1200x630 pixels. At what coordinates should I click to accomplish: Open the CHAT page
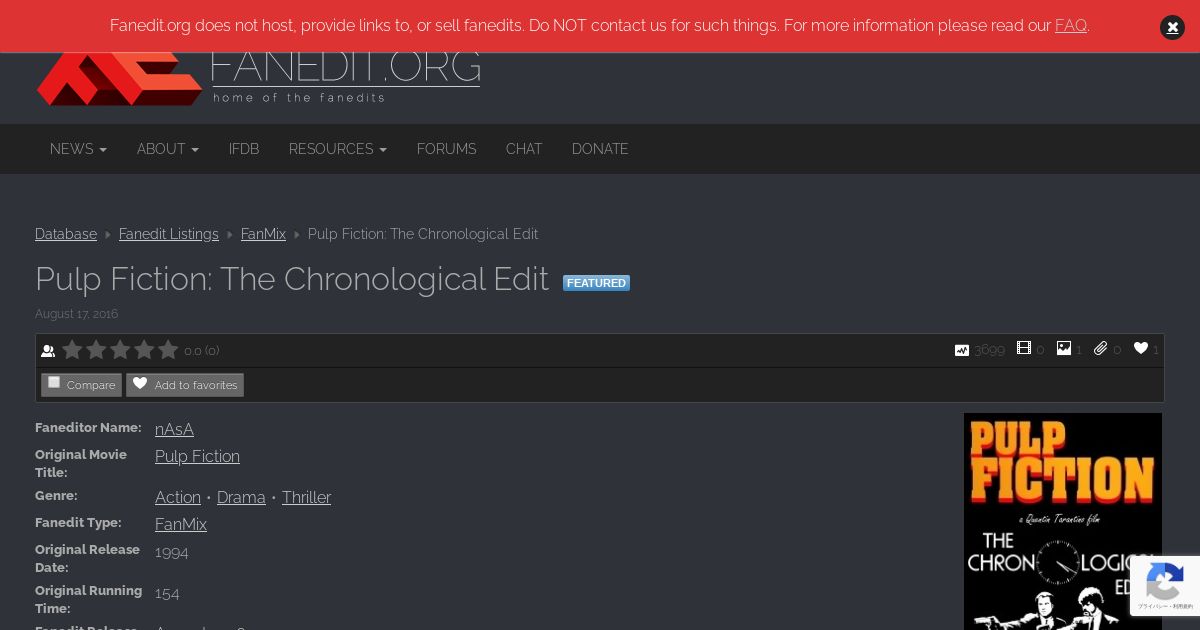(x=524, y=149)
